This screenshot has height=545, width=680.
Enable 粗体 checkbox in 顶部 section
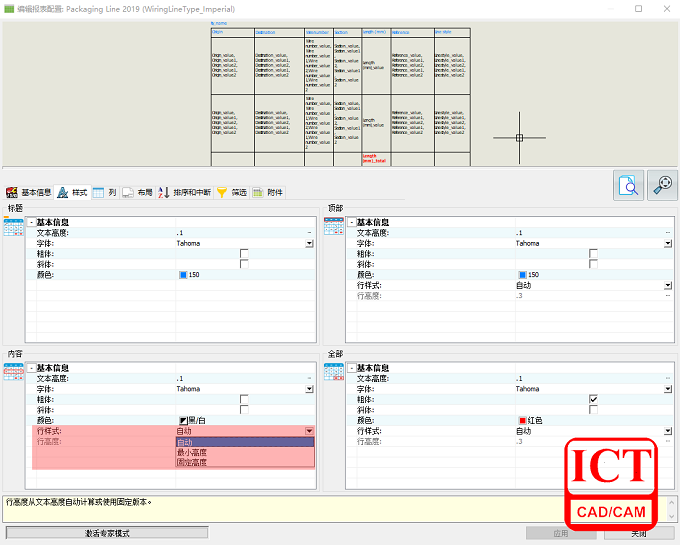click(x=593, y=254)
